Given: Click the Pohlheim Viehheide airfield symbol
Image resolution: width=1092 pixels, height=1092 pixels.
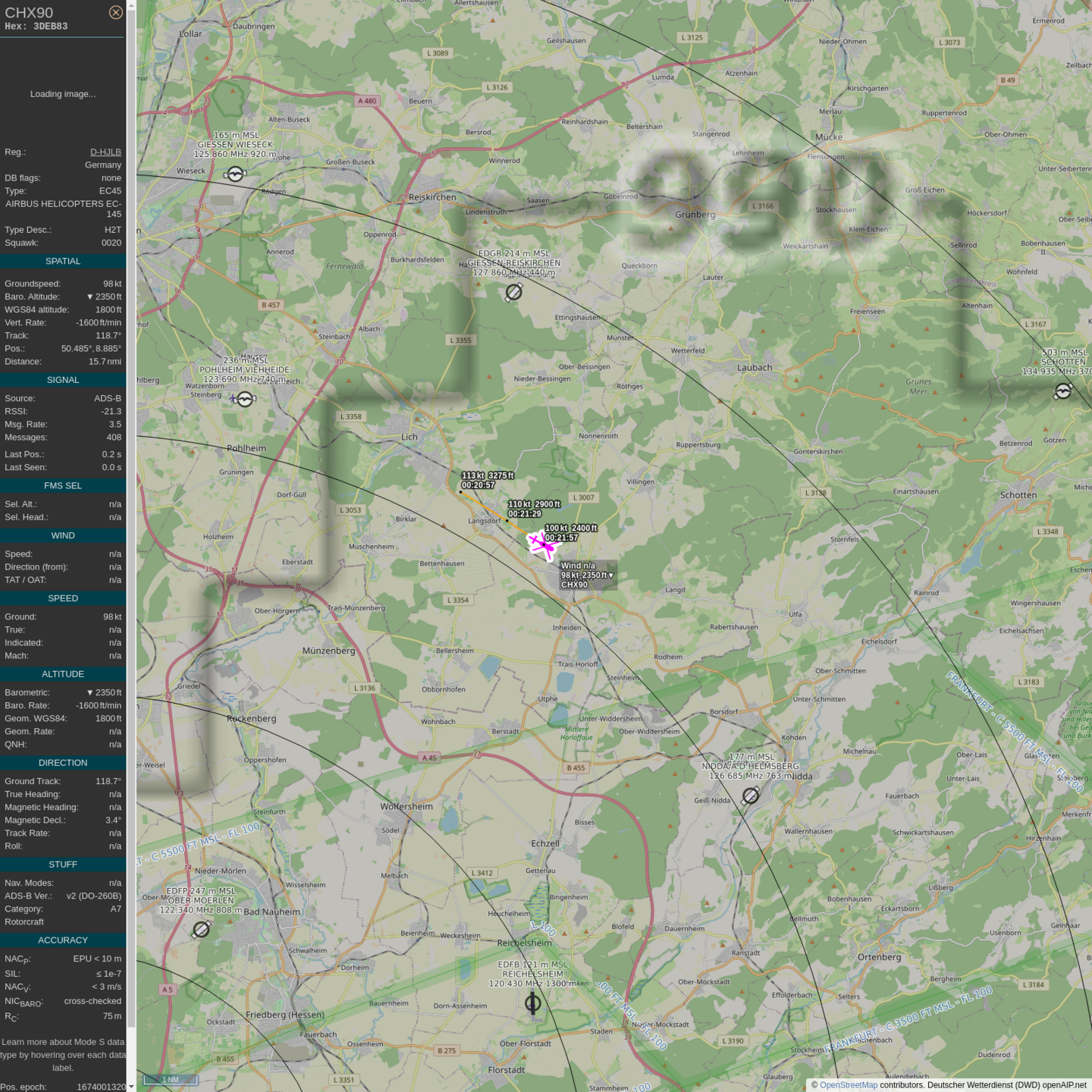Looking at the screenshot, I should [244, 399].
